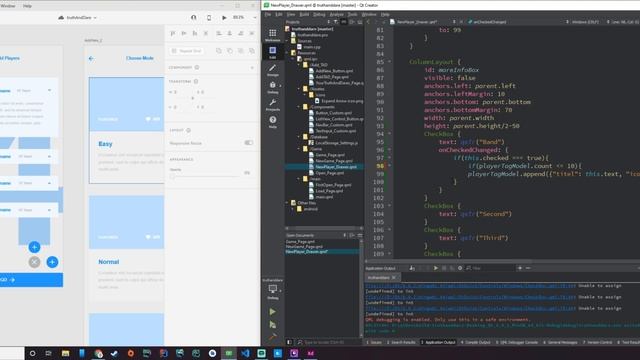The height and width of the screenshot is (360, 640).
Task: Open the kit selector monitor icon
Action: (x=272, y=290)
